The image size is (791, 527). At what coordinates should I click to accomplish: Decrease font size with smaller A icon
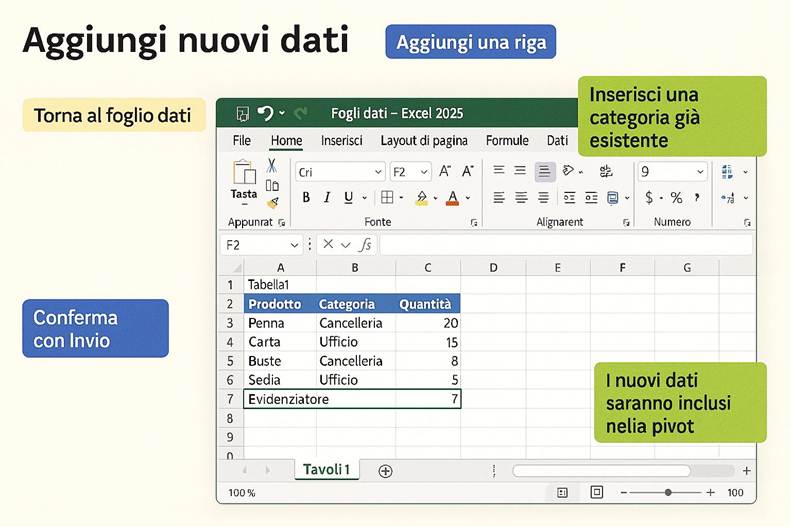[468, 171]
